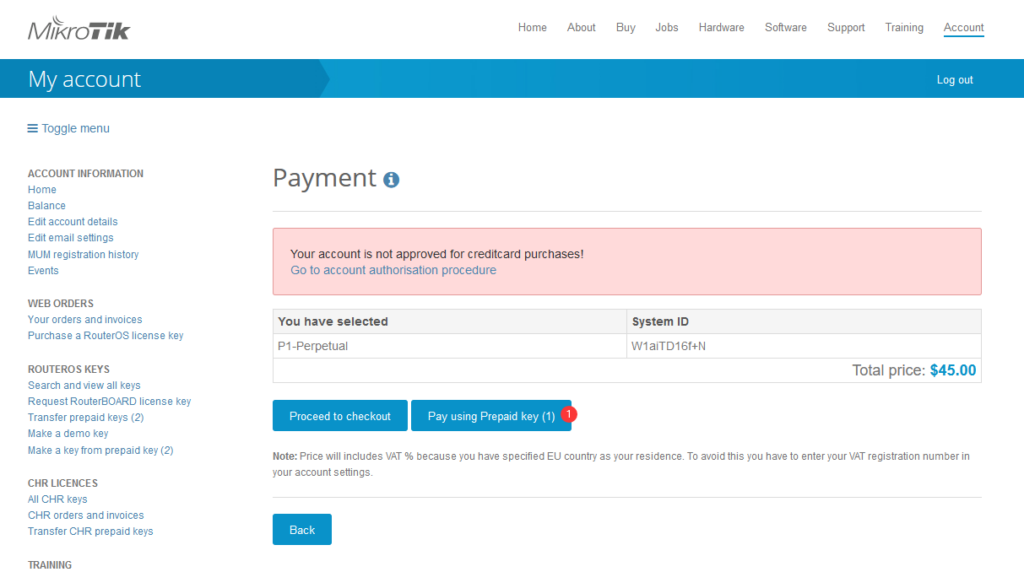Screen dimensions: 1024x572
Task: Open the Buy menu item
Action: pos(626,27)
